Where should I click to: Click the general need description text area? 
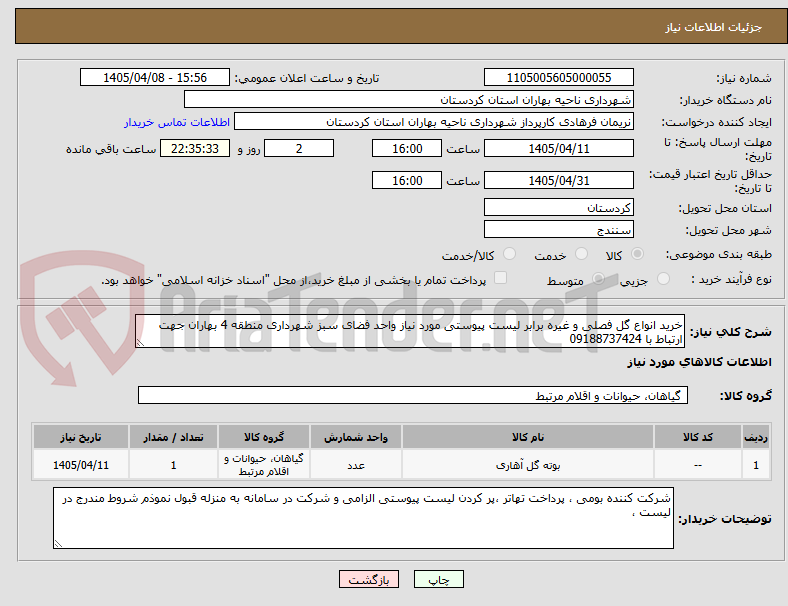[410, 332]
